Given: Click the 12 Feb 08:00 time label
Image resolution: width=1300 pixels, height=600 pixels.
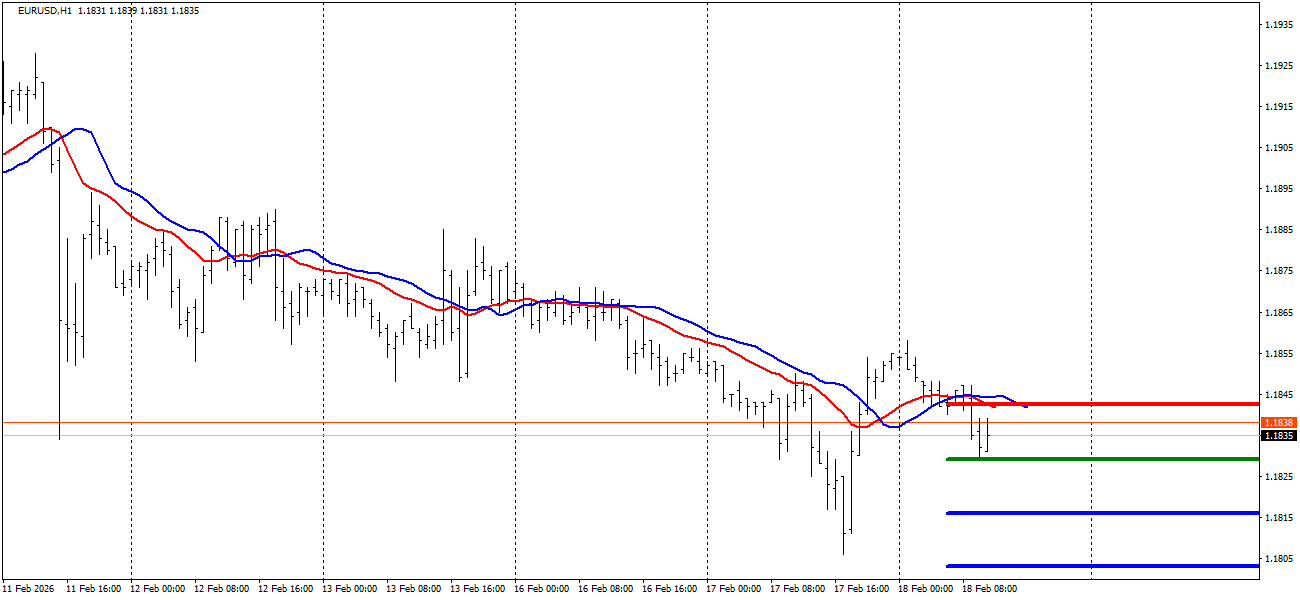Looking at the screenshot, I should click(x=221, y=589).
